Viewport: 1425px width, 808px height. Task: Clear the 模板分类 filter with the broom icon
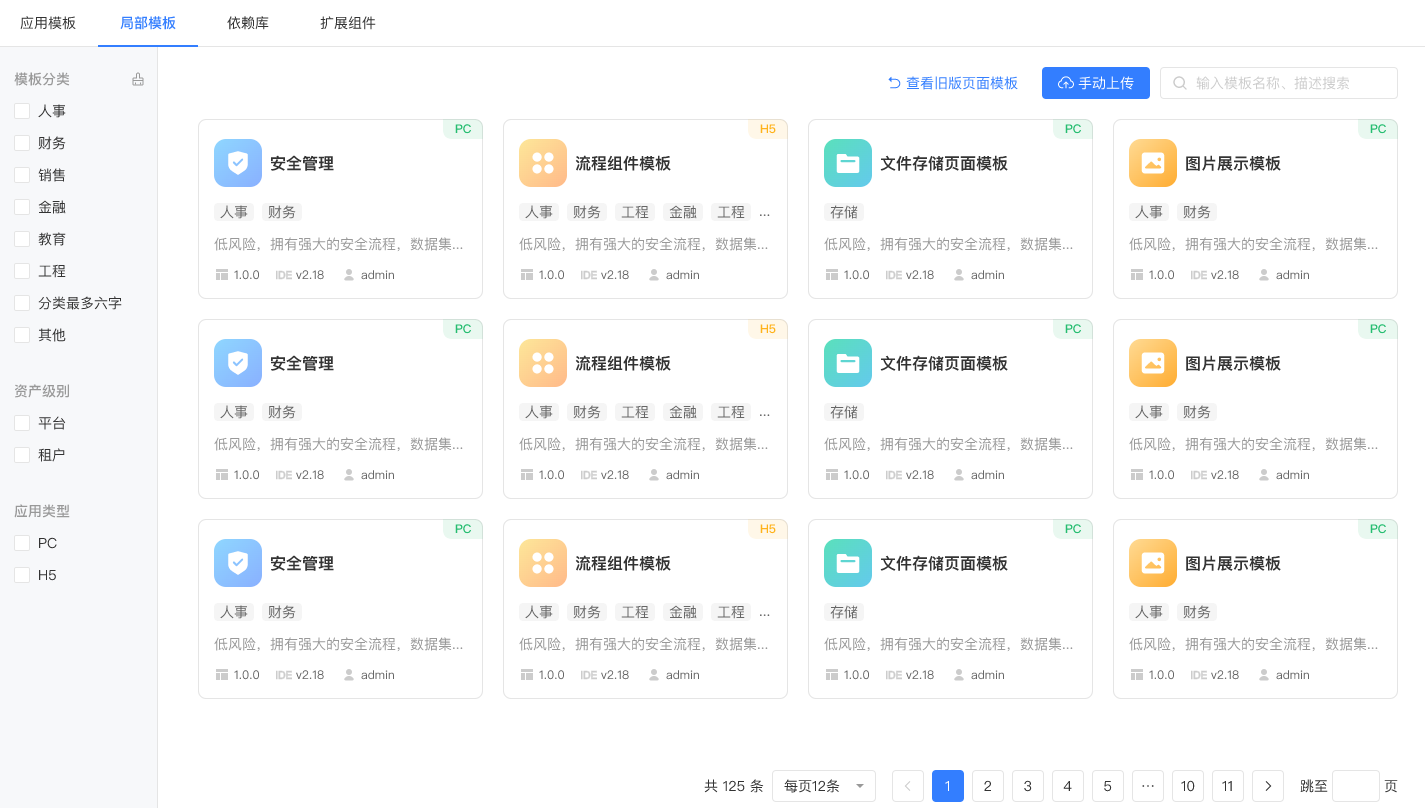(138, 79)
